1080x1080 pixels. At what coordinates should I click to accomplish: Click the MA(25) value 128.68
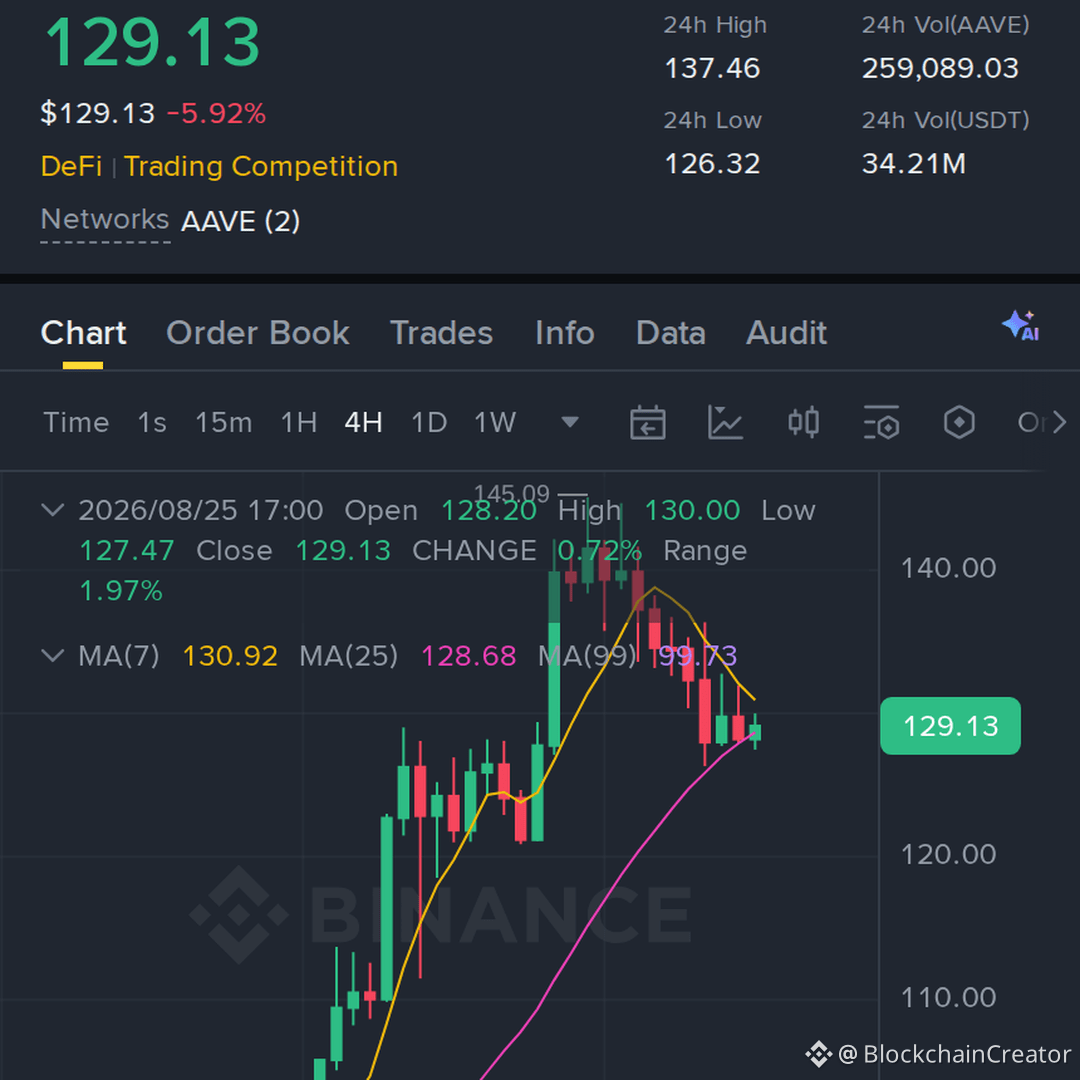coord(468,656)
